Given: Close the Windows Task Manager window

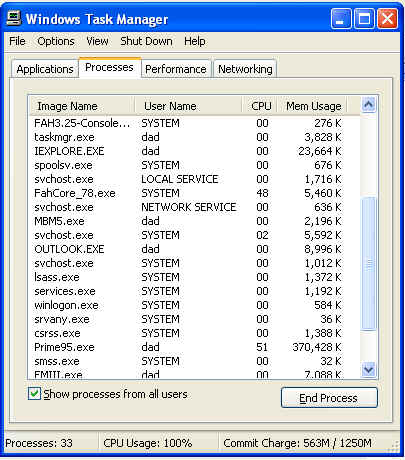Looking at the screenshot, I should pos(387,19).
